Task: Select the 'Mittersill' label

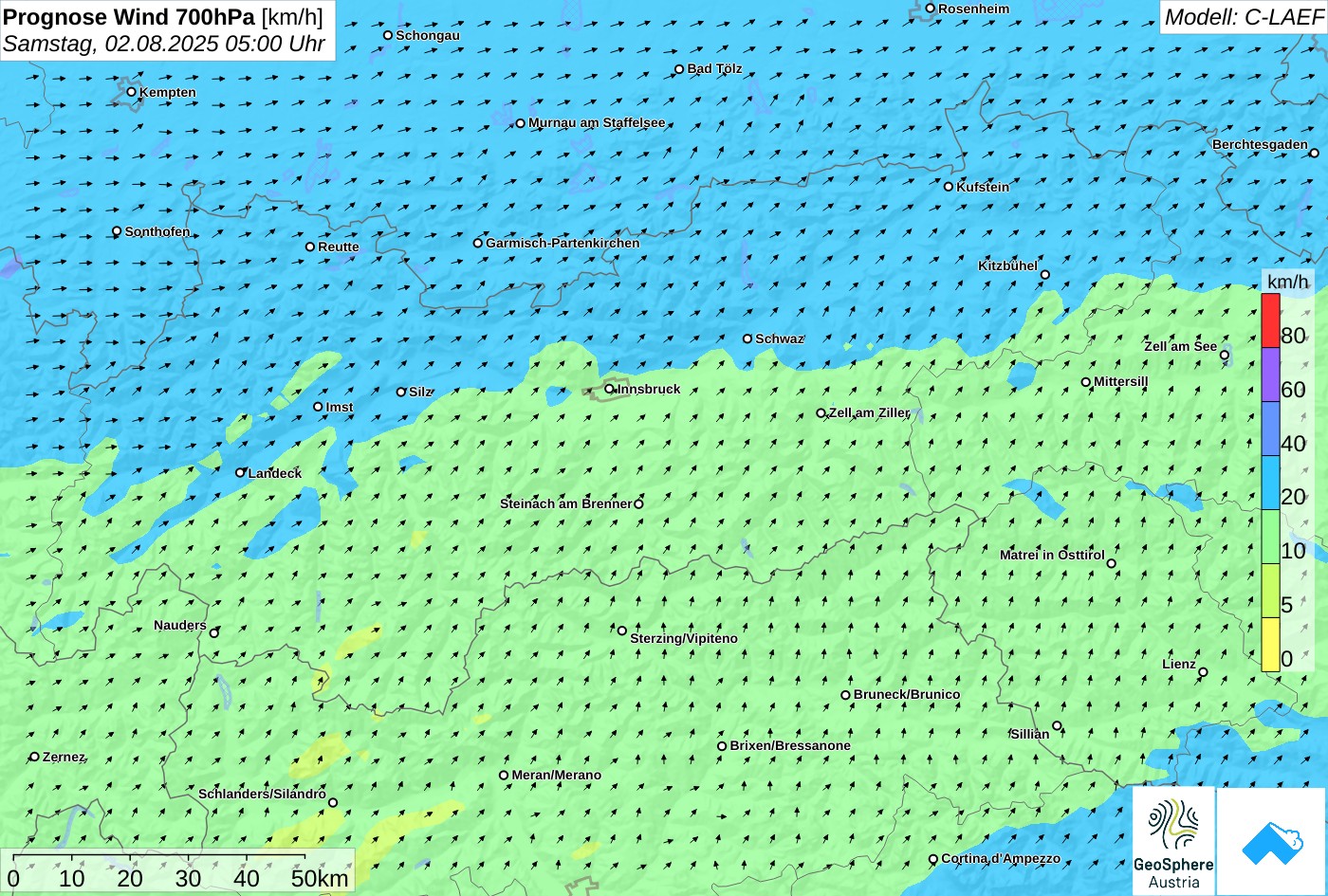Action: (1121, 381)
